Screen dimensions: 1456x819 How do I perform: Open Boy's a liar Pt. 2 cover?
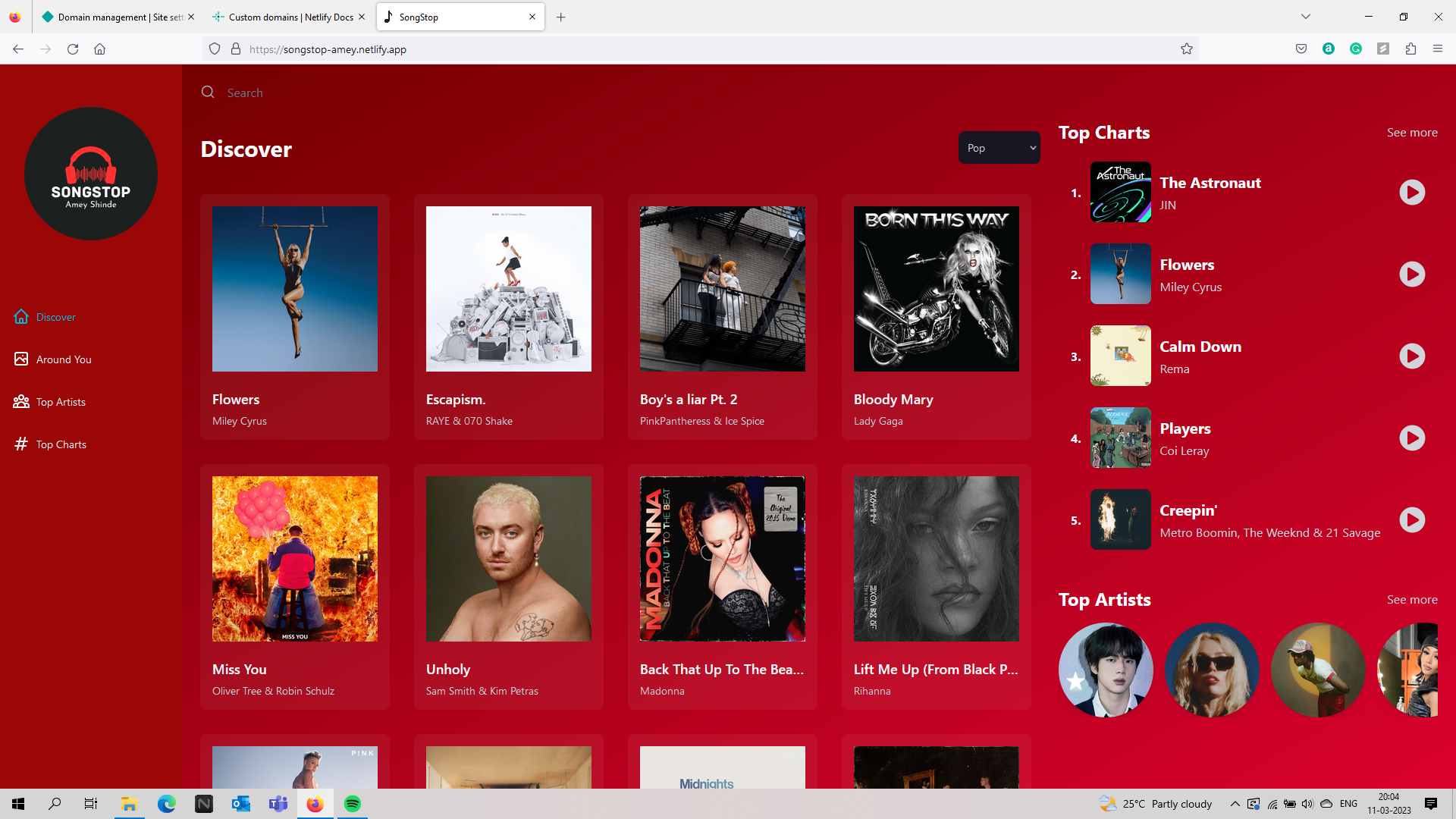(x=723, y=289)
